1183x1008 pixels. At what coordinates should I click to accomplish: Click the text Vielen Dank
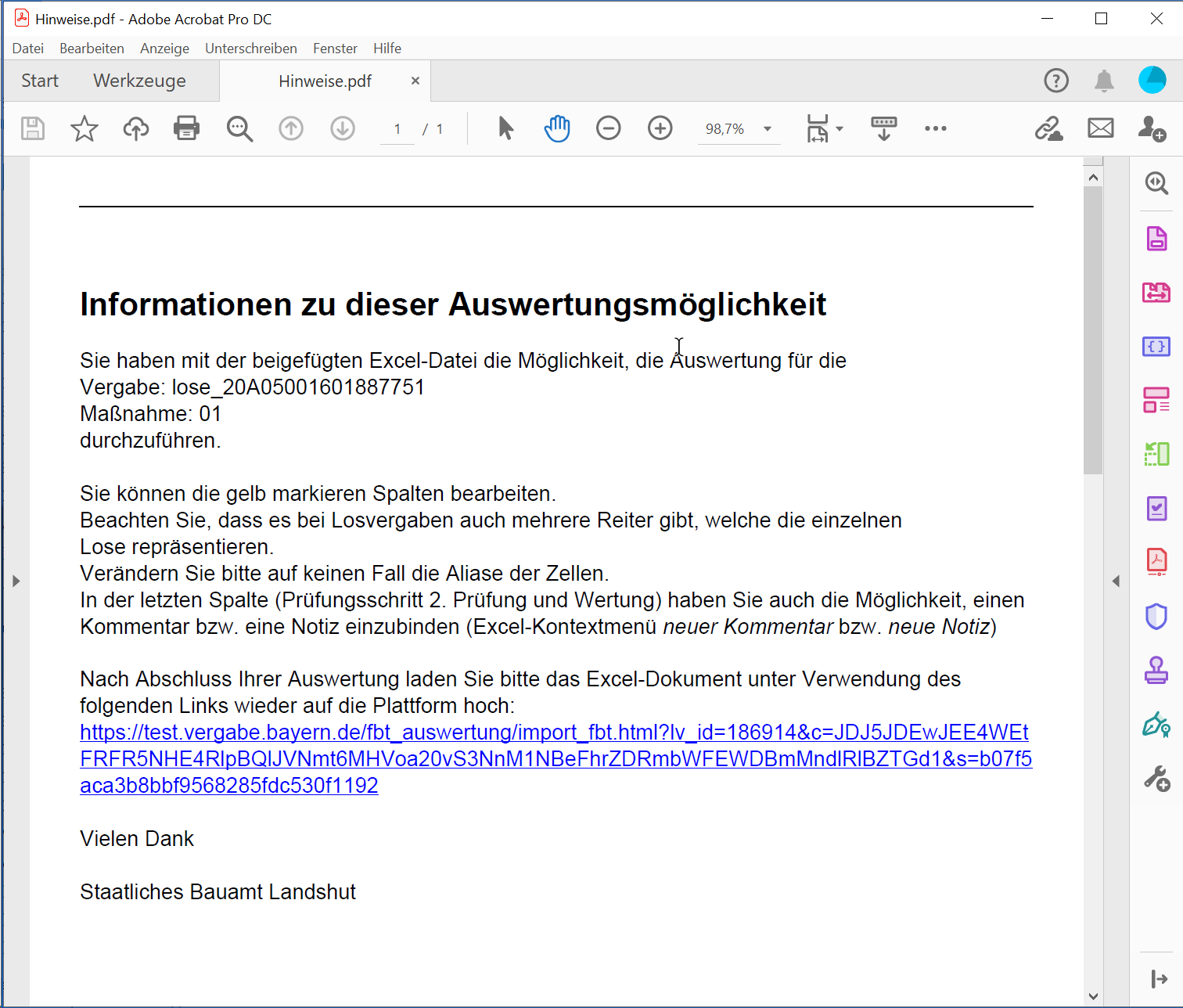pyautogui.click(x=137, y=839)
